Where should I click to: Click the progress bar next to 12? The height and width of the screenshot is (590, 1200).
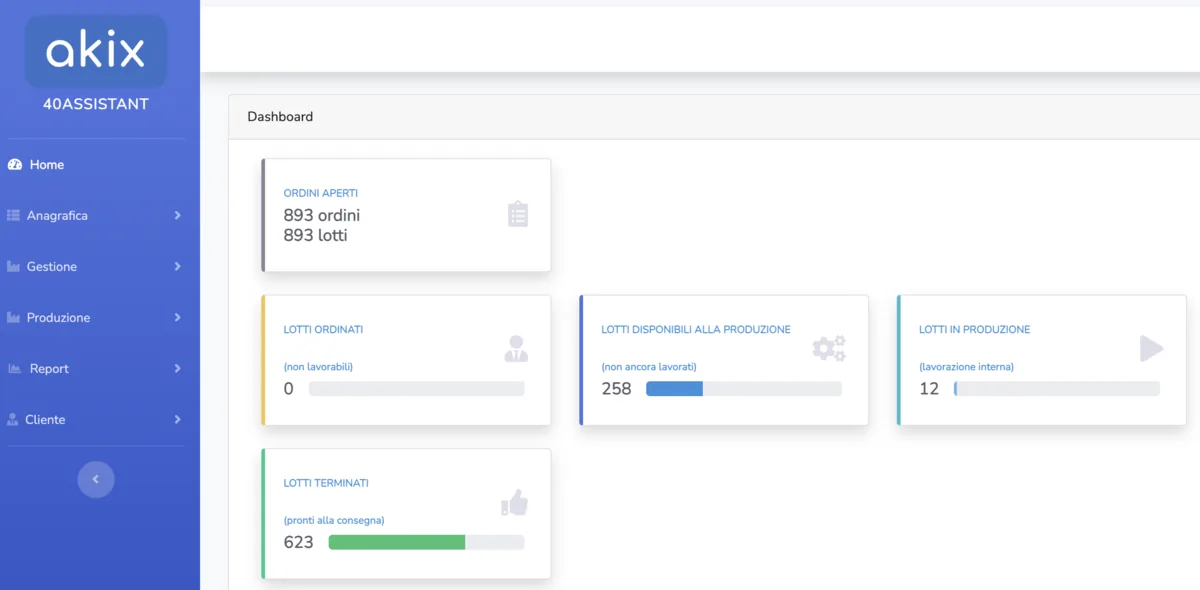tap(1057, 389)
